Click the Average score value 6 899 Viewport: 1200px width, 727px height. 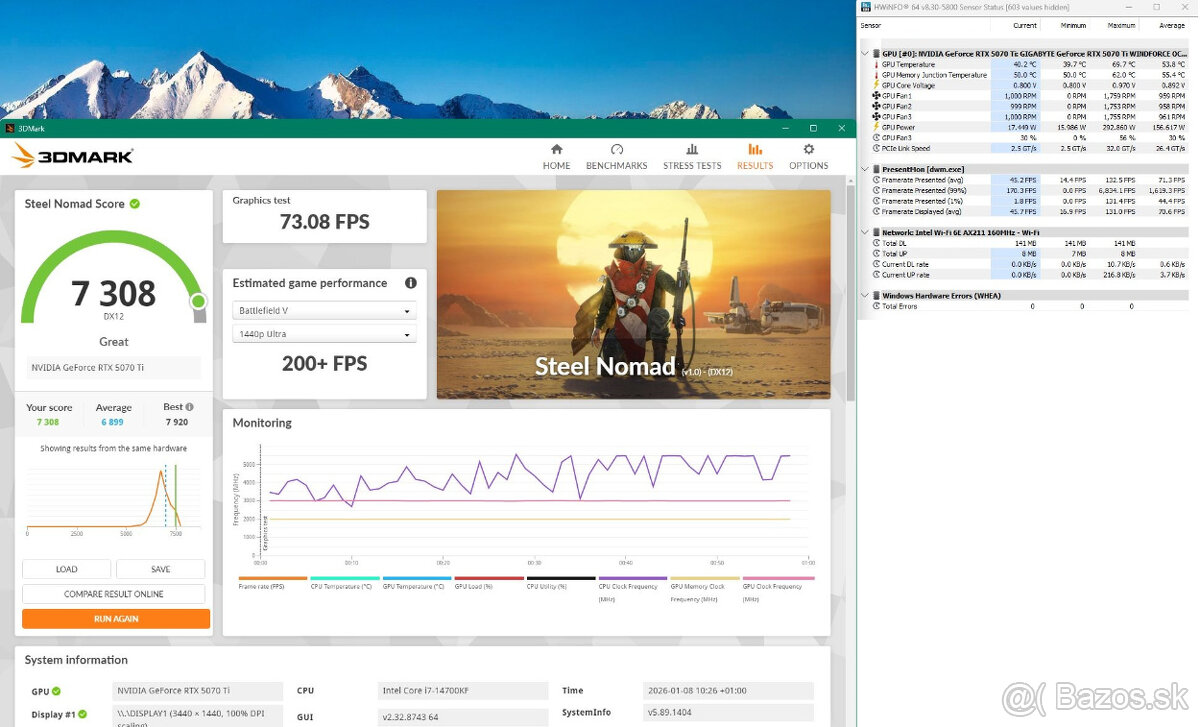[x=113, y=423]
